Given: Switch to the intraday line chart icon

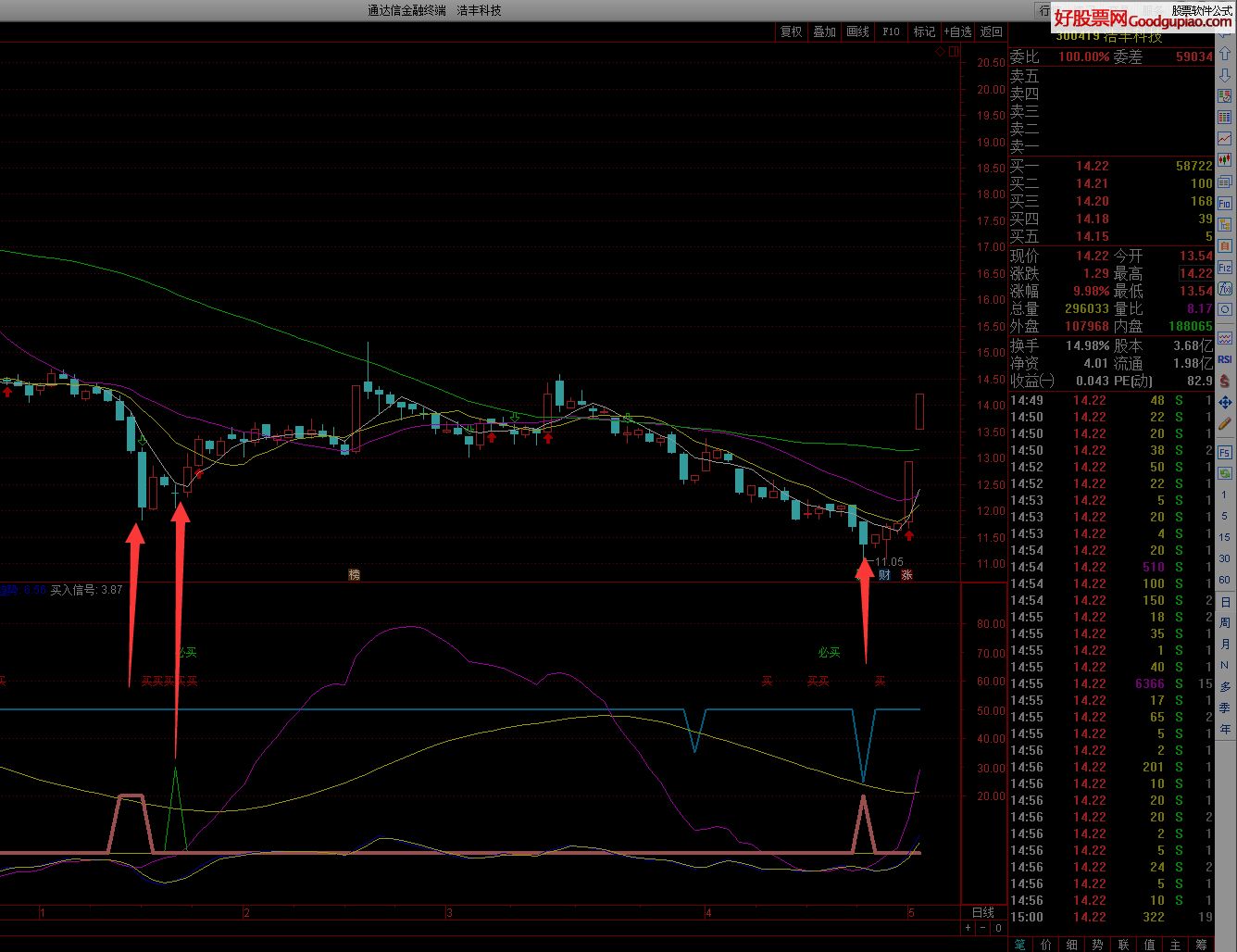Looking at the screenshot, I should coord(1225,139).
